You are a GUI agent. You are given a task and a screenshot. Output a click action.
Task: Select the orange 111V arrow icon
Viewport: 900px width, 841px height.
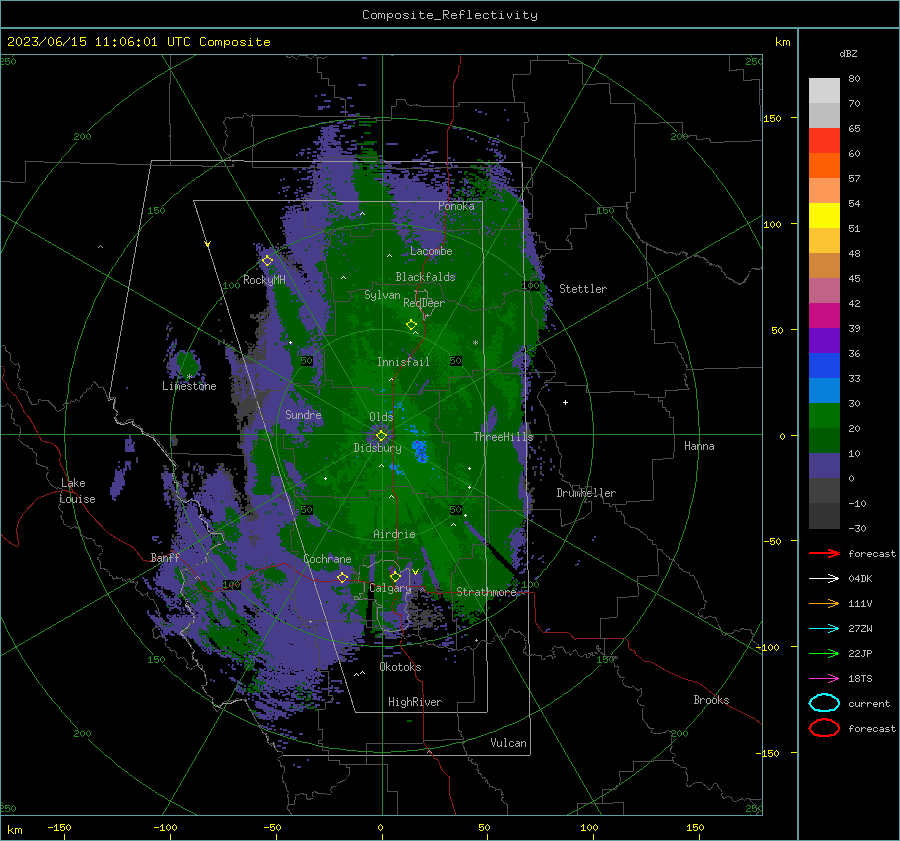pyautogui.click(x=824, y=603)
